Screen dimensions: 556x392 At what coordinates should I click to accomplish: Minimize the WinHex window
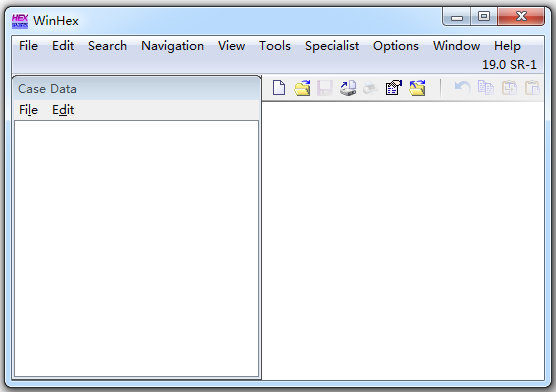[457, 16]
